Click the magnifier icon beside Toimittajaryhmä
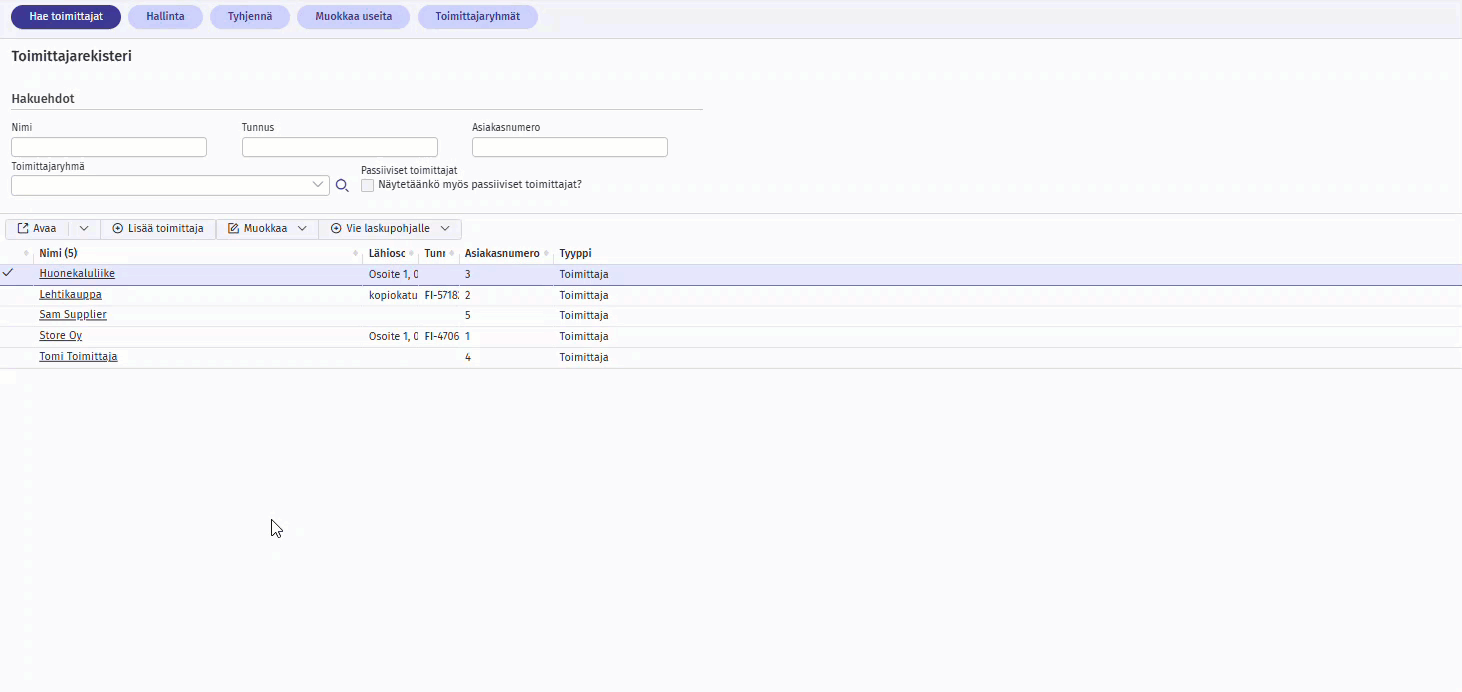1462x692 pixels. point(342,185)
